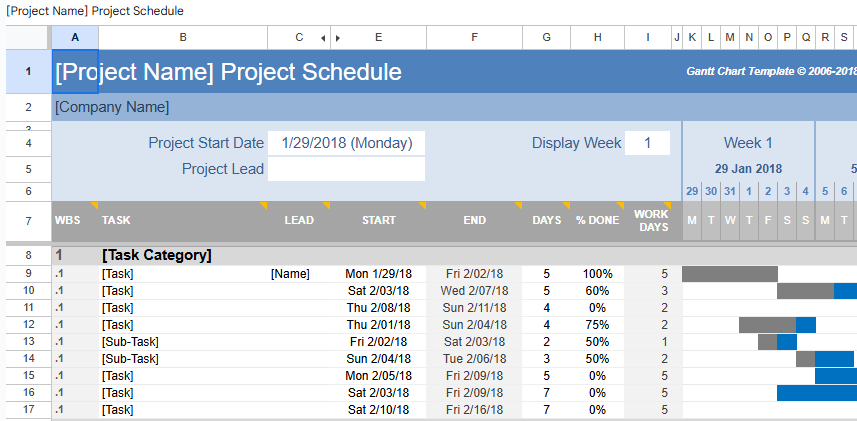
Task: Click the right hidden-column arrow before column E
Action: pos(338,38)
